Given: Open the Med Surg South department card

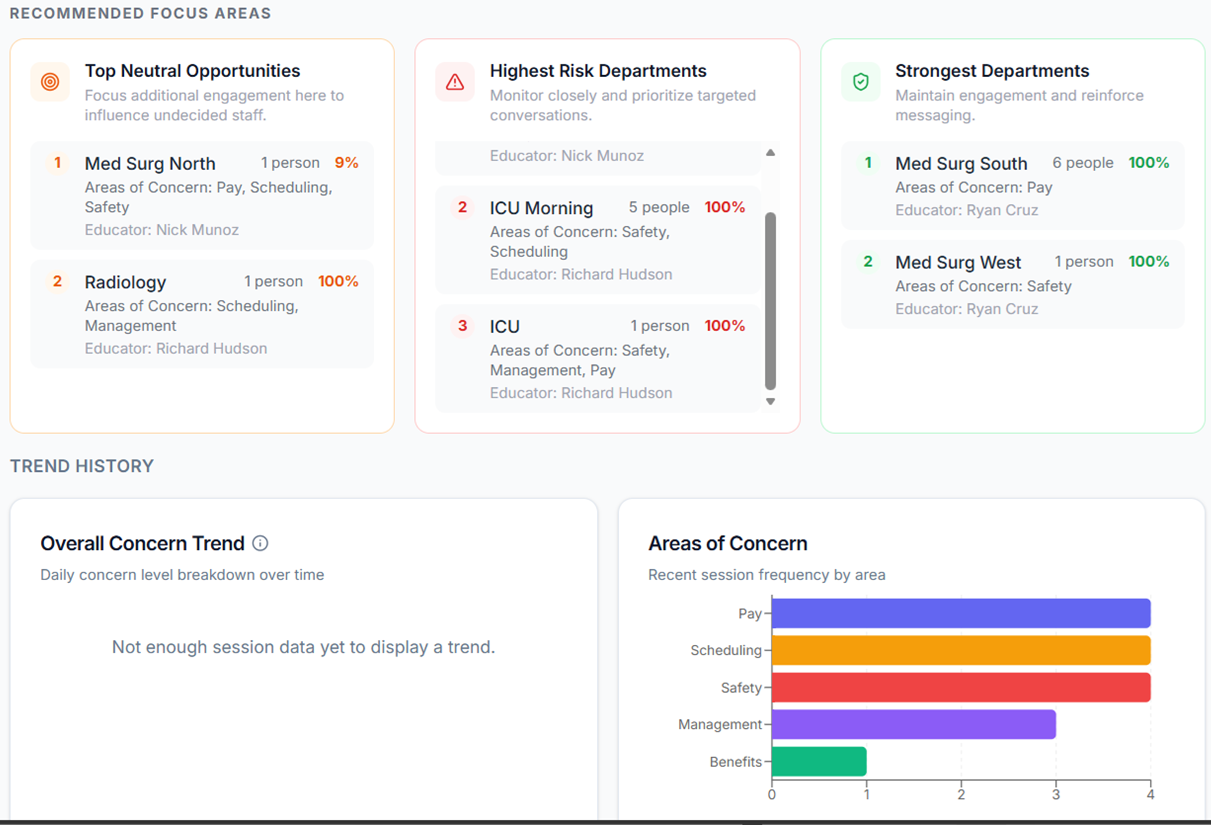Looking at the screenshot, I should point(1012,186).
